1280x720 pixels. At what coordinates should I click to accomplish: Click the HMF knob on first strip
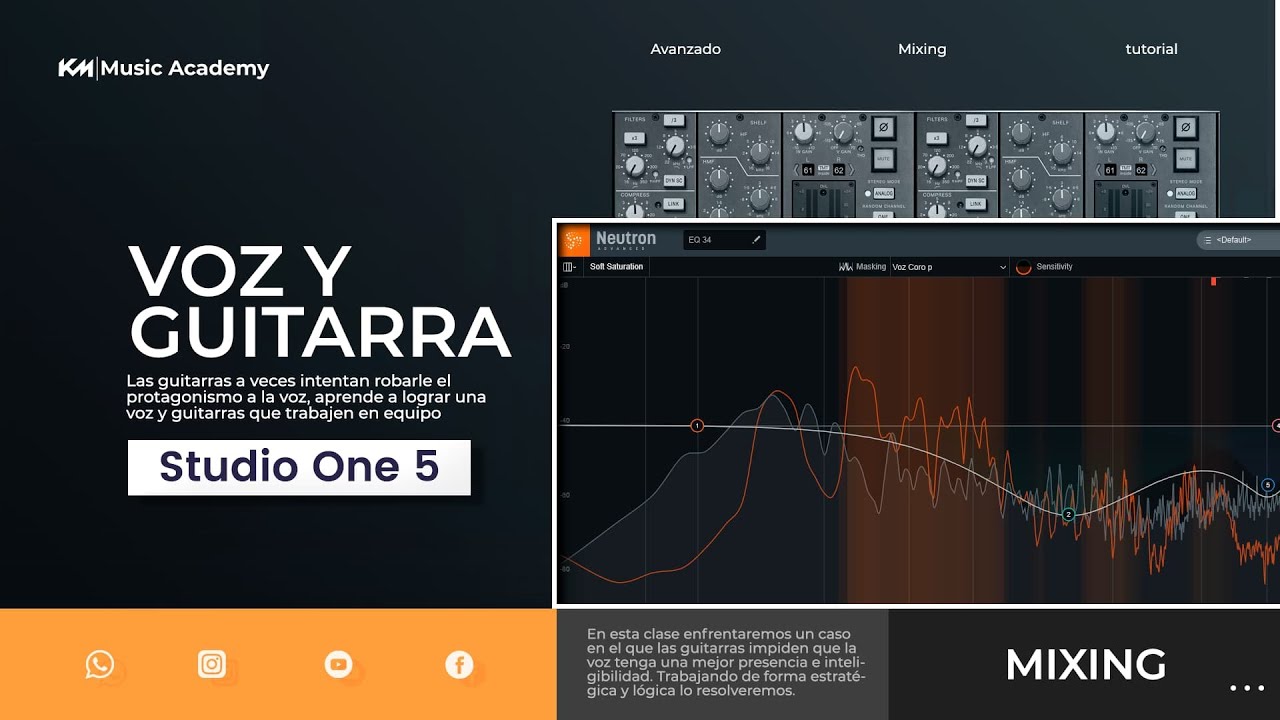click(x=719, y=179)
